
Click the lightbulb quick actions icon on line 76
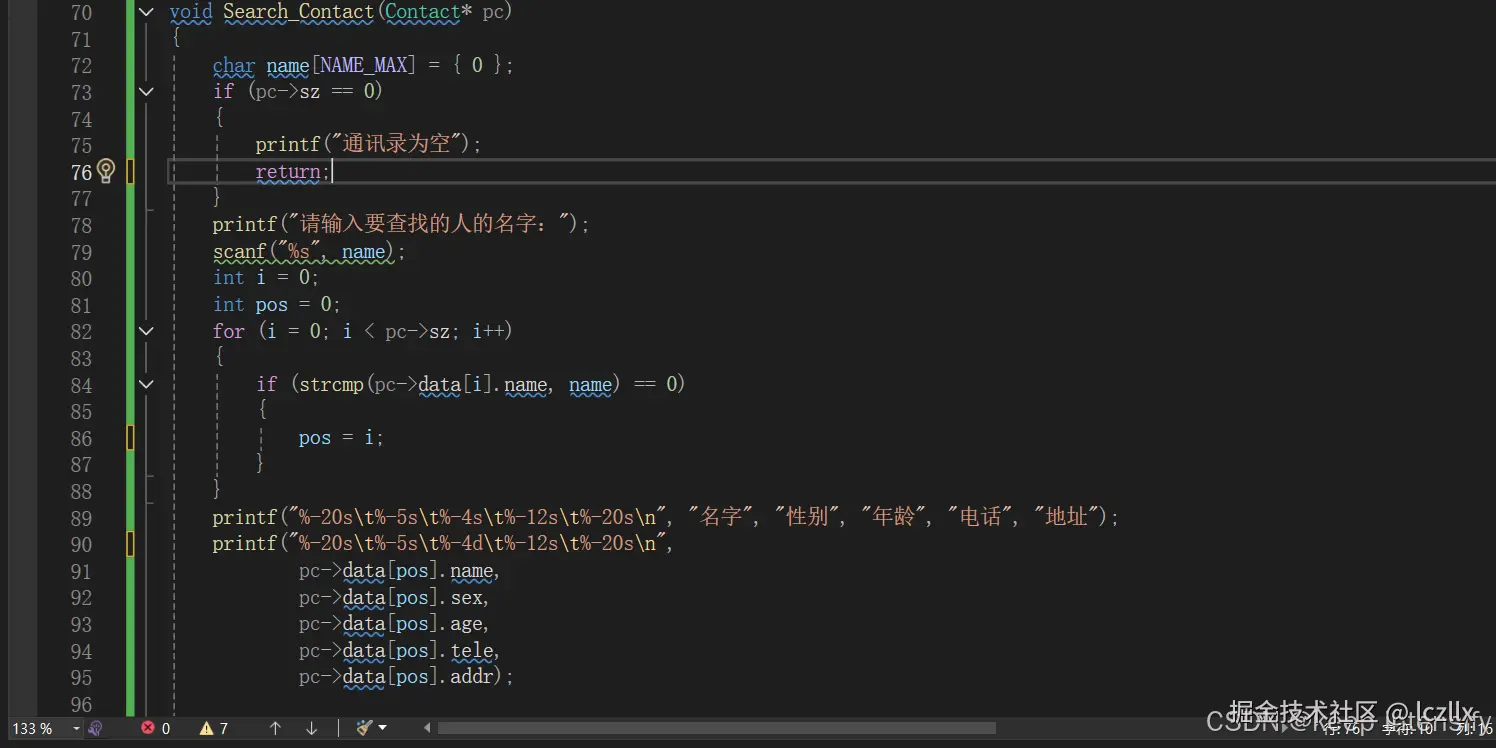pos(106,171)
